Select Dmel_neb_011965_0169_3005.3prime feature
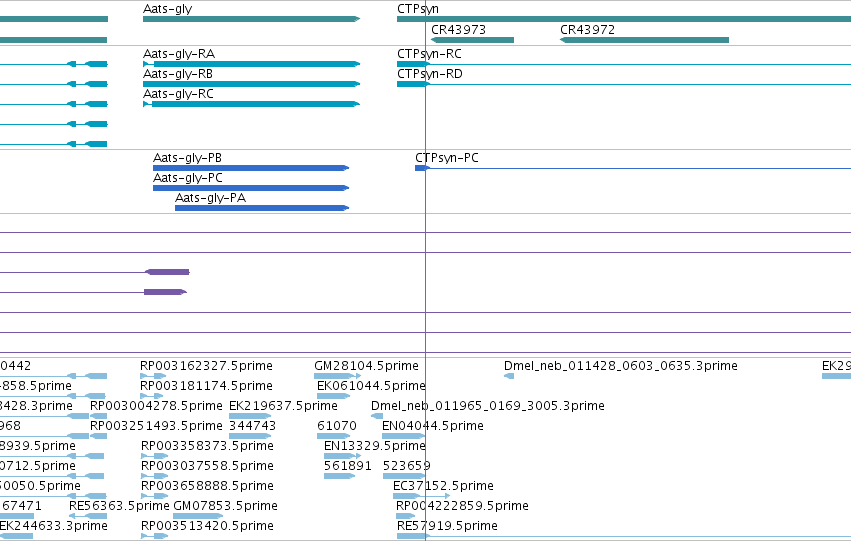Viewport: 851px width, 541px height. [x=377, y=416]
